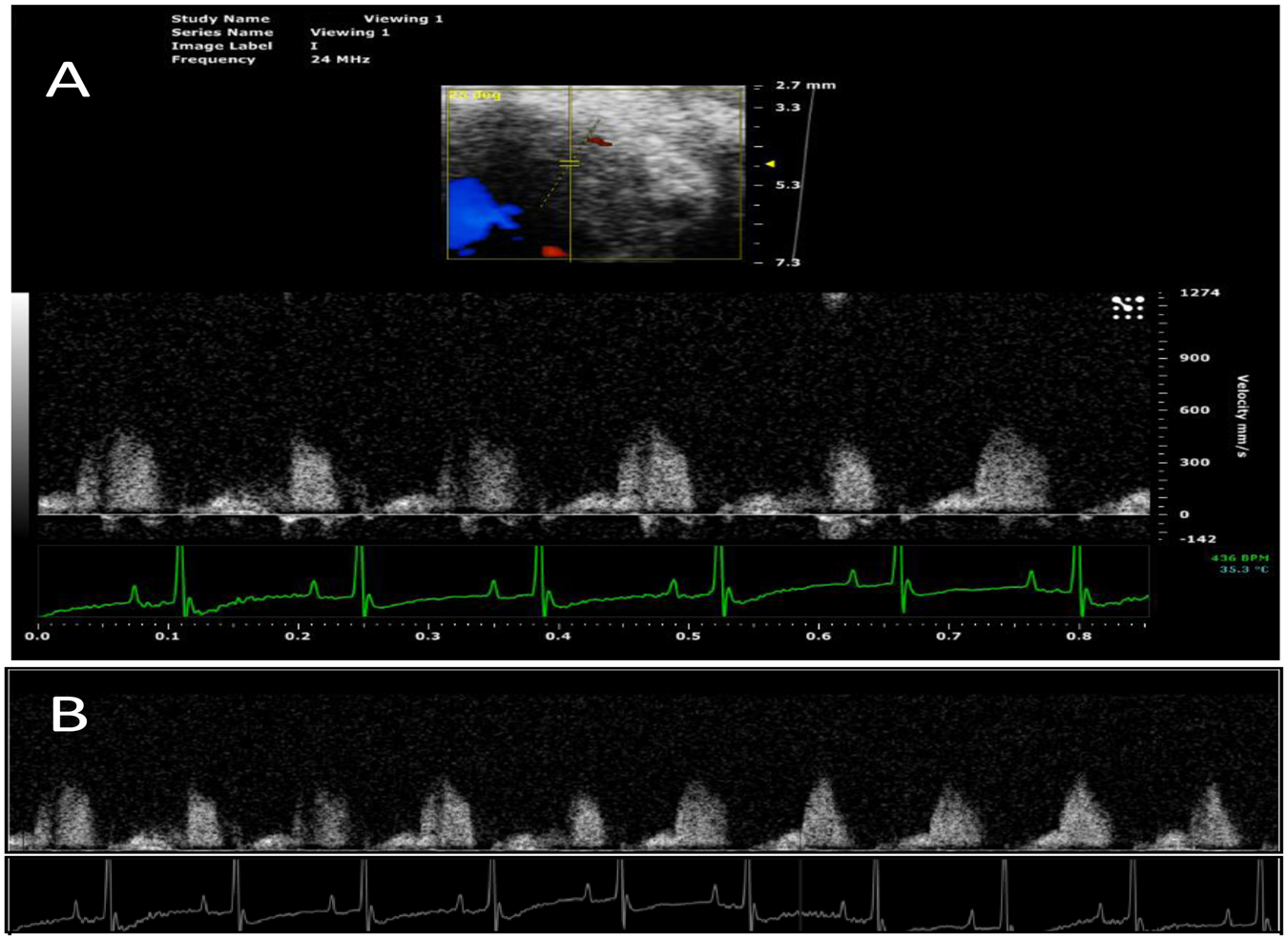Click the 1274 velocity scale maximum
1288x940 pixels.
pyautogui.click(x=1199, y=293)
